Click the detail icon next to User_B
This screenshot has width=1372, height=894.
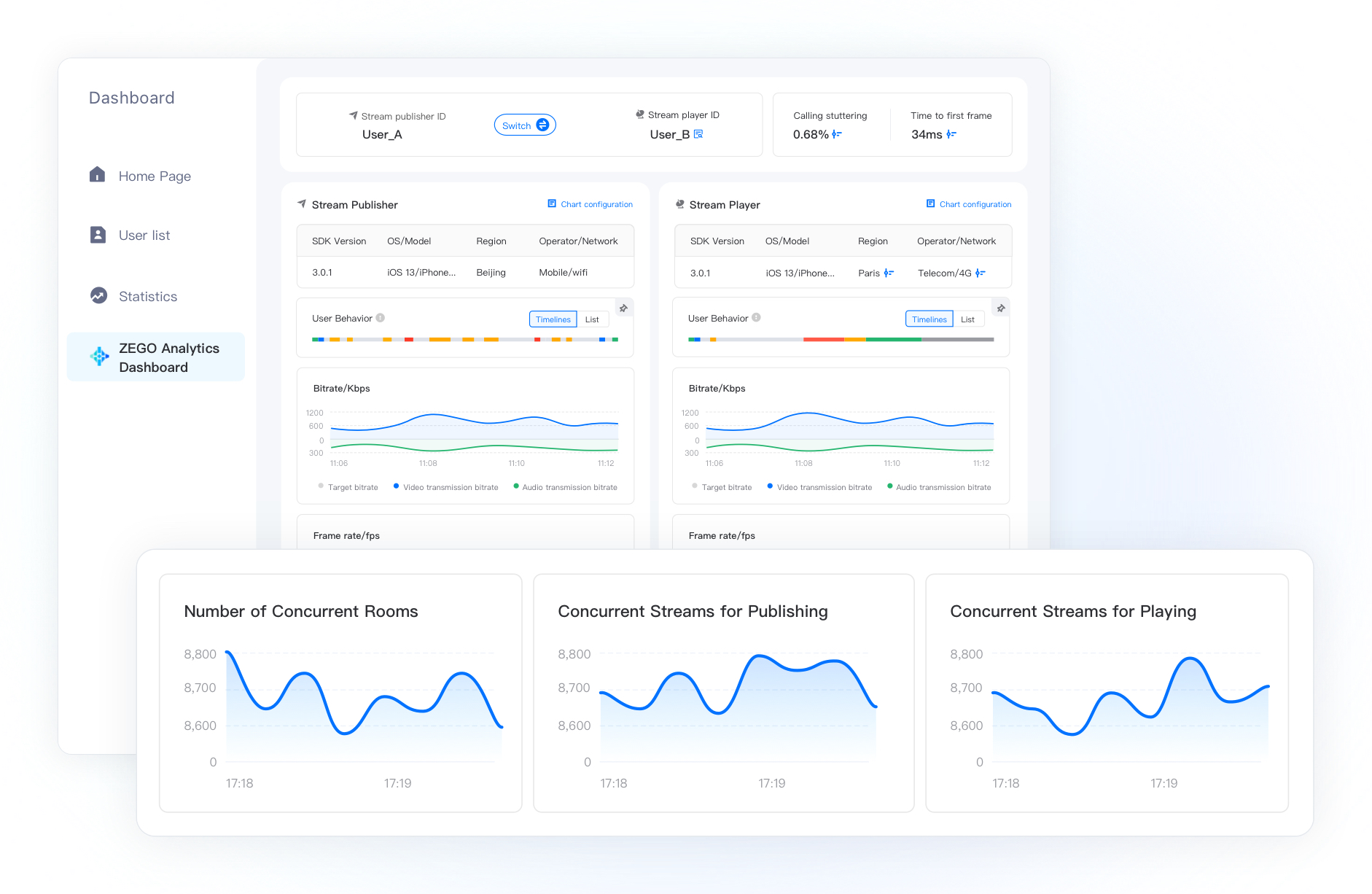(x=698, y=134)
